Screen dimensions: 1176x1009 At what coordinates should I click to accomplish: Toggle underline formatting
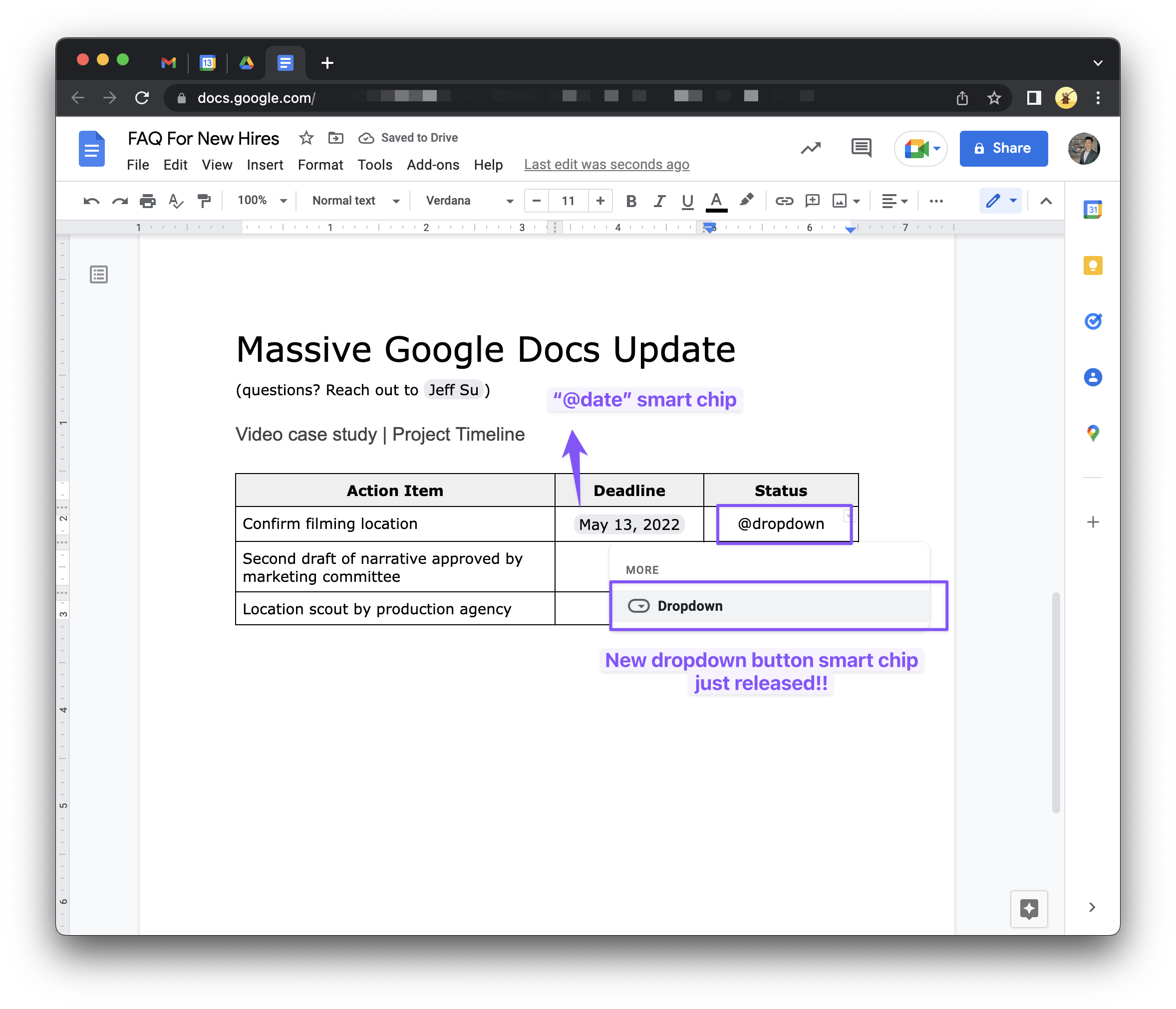(687, 201)
